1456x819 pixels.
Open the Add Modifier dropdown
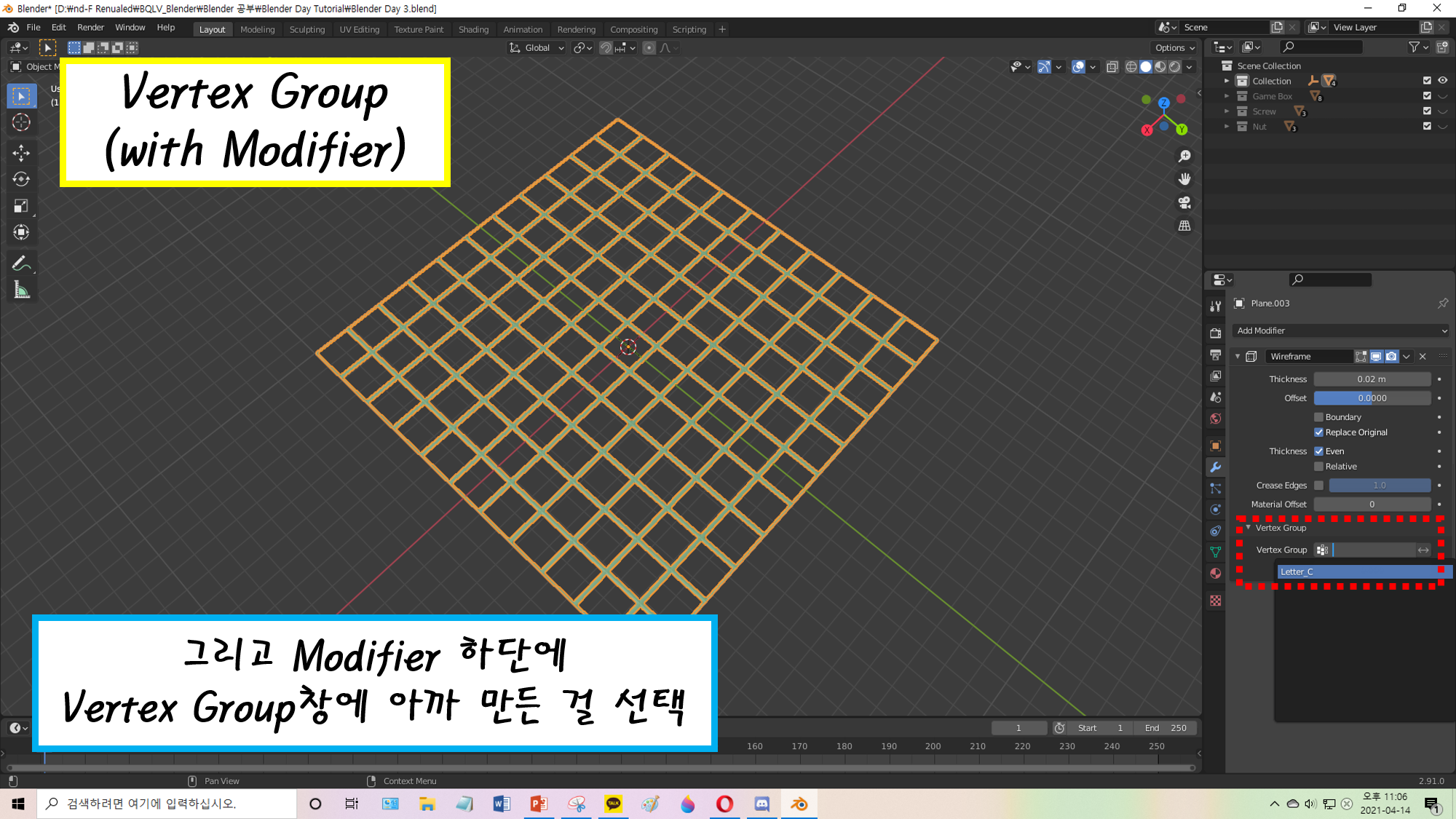(1341, 331)
